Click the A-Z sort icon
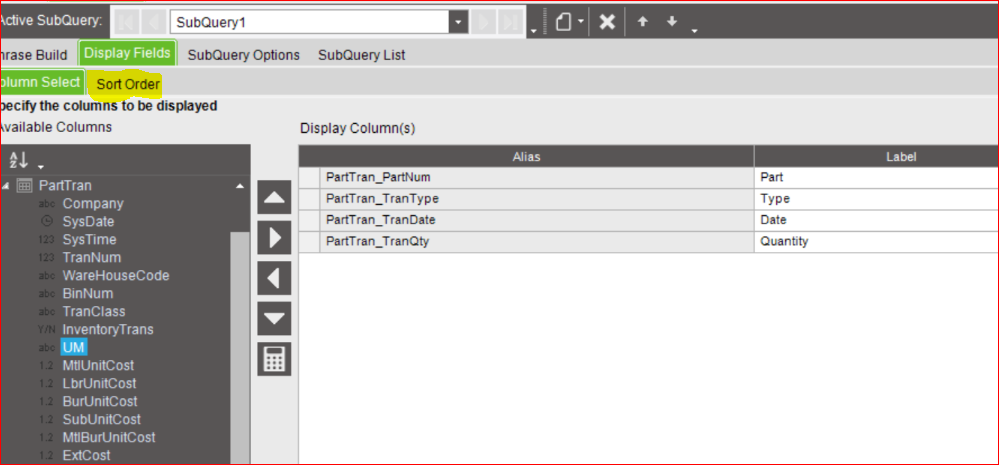This screenshot has height=465, width=999. (x=20, y=159)
